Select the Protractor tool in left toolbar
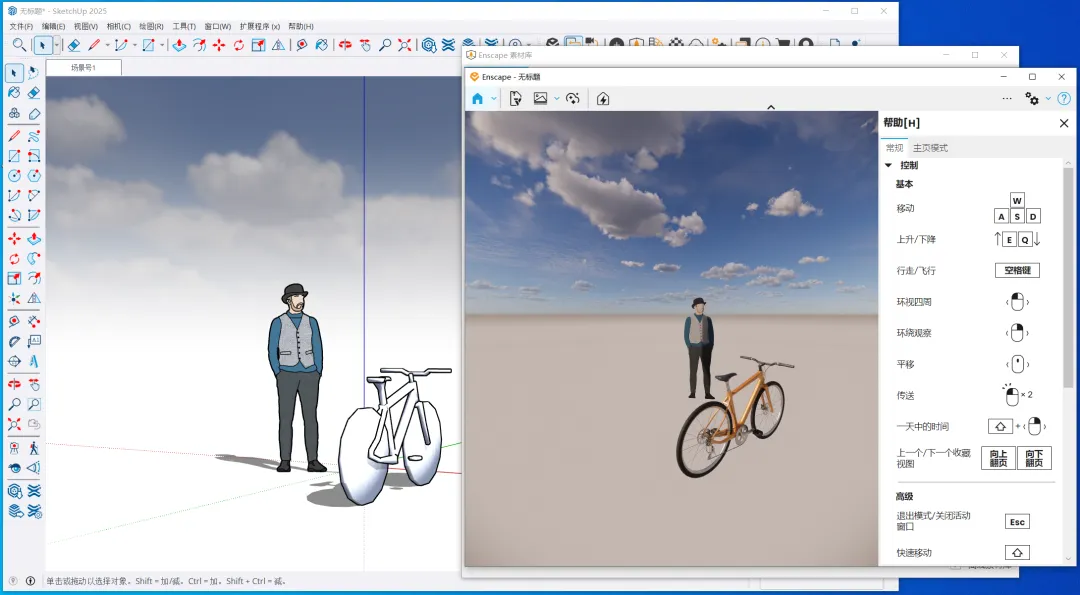The width and height of the screenshot is (1080, 595). click(x=14, y=342)
